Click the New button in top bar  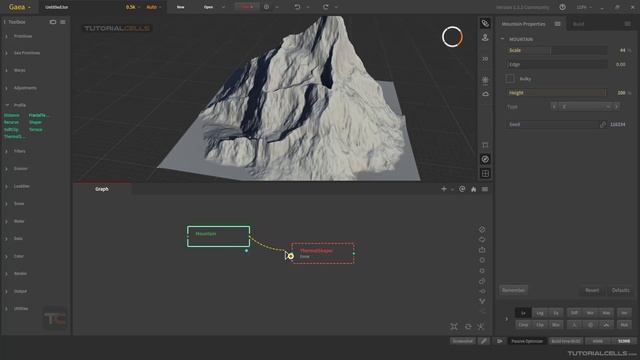(180, 7)
